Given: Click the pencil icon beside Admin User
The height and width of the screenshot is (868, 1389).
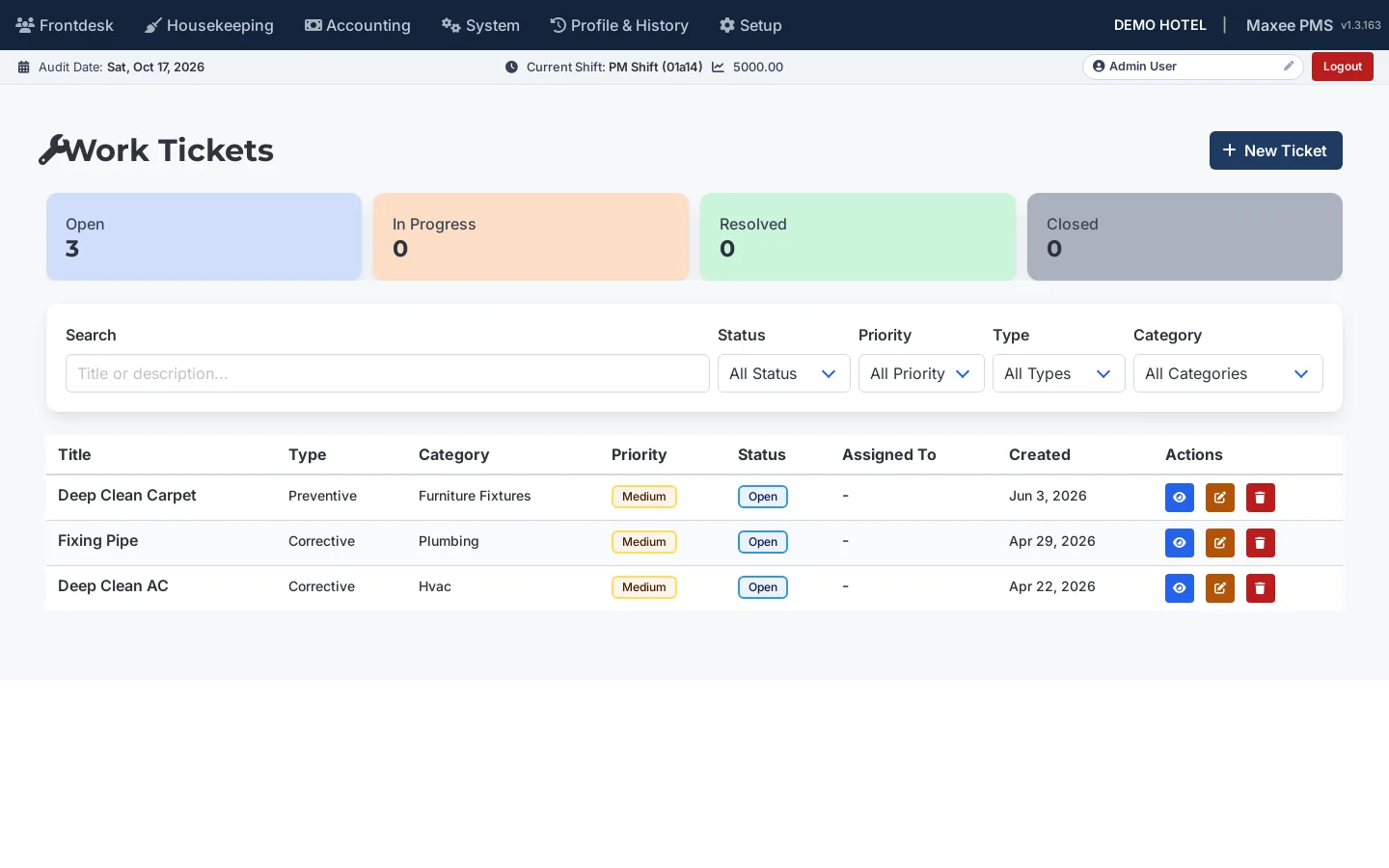Looking at the screenshot, I should point(1288,67).
